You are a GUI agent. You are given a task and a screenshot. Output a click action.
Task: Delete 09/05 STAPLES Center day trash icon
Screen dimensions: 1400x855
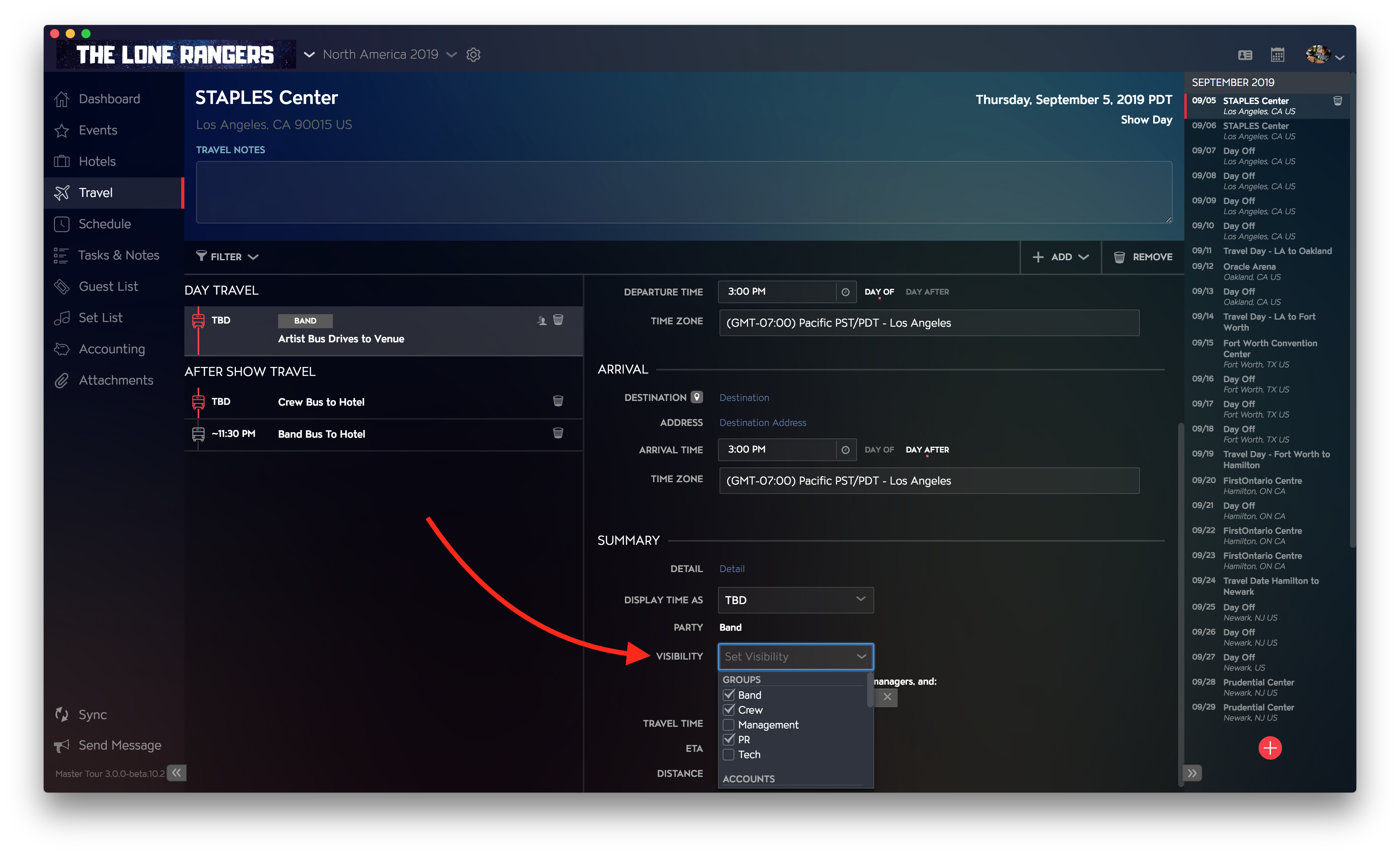point(1338,100)
